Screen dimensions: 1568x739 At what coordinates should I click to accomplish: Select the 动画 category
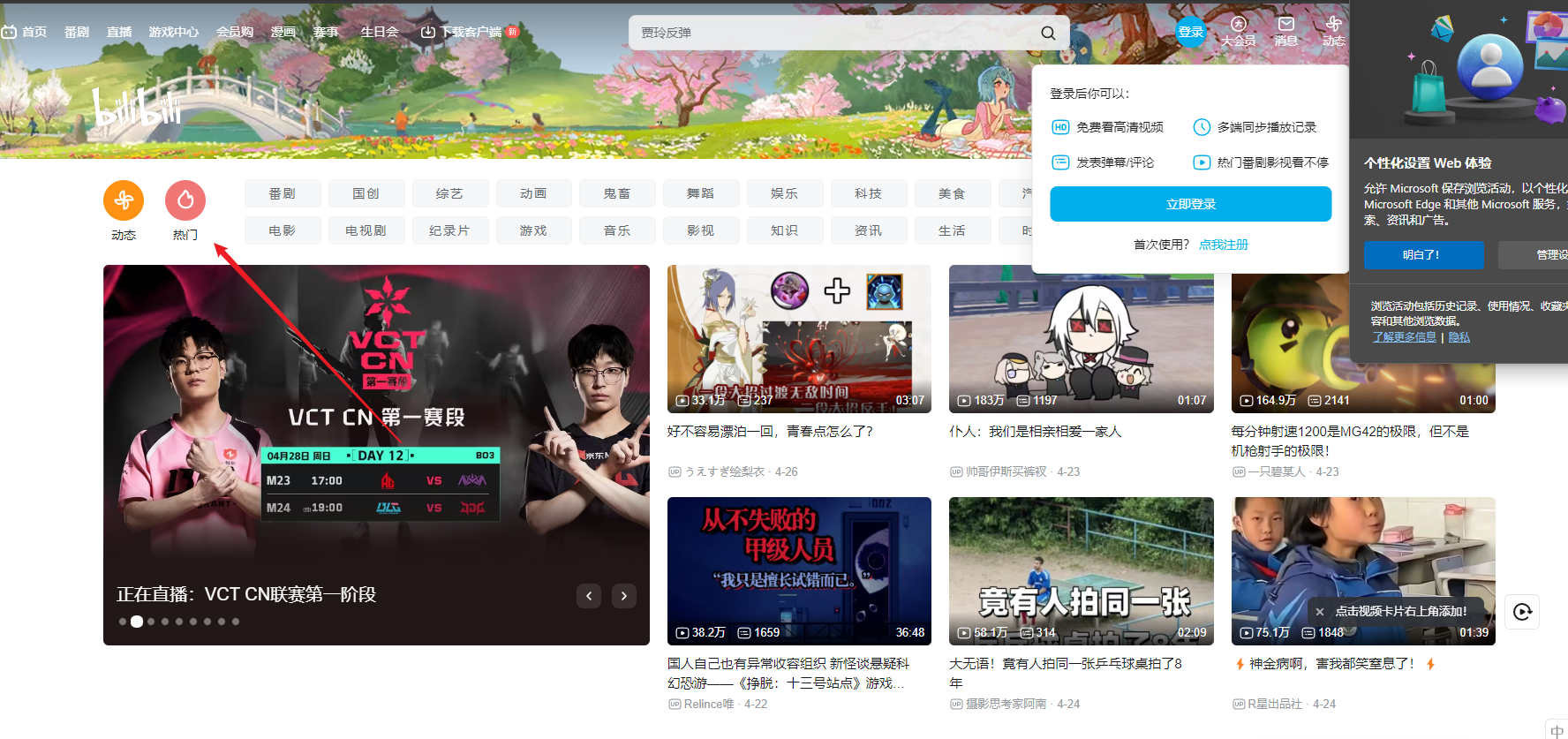tap(533, 193)
